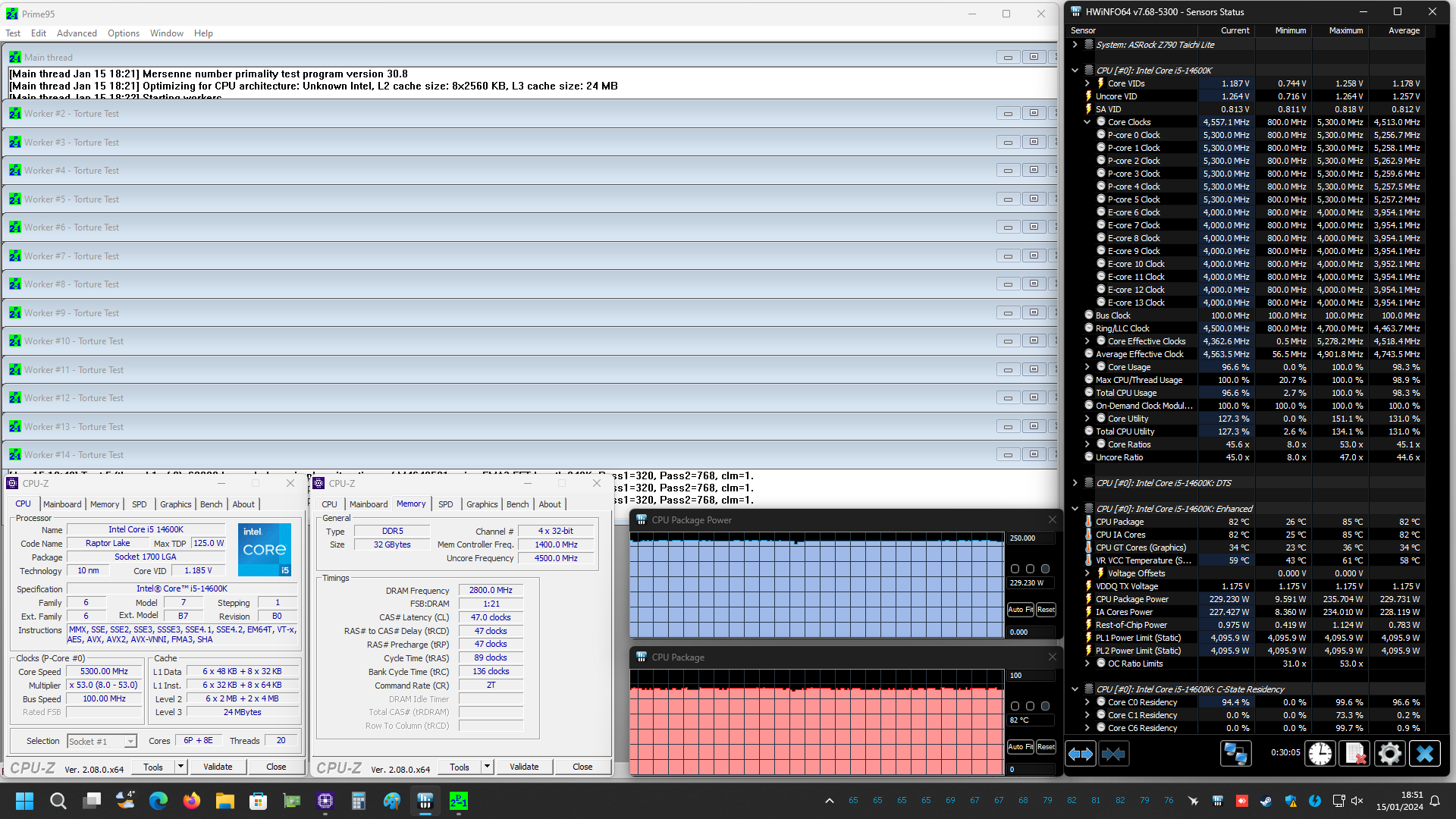Screen dimensions: 1456x819
Task: Click Validate in CPU-Z CPU window
Action: click(x=218, y=767)
